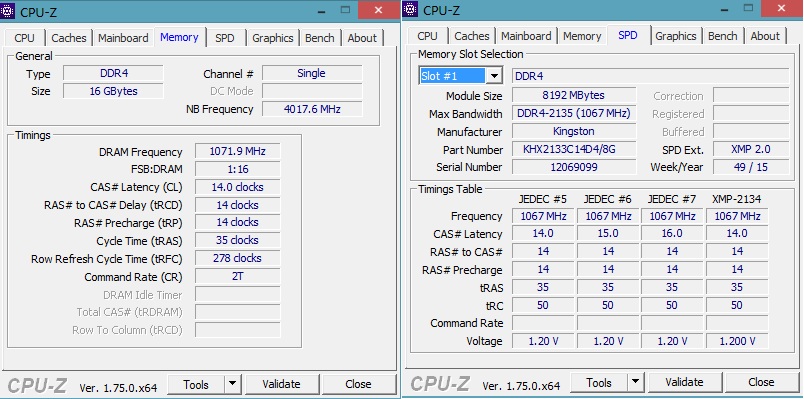804x399 pixels.
Task: Click Validate button in right window
Action: coord(684,382)
